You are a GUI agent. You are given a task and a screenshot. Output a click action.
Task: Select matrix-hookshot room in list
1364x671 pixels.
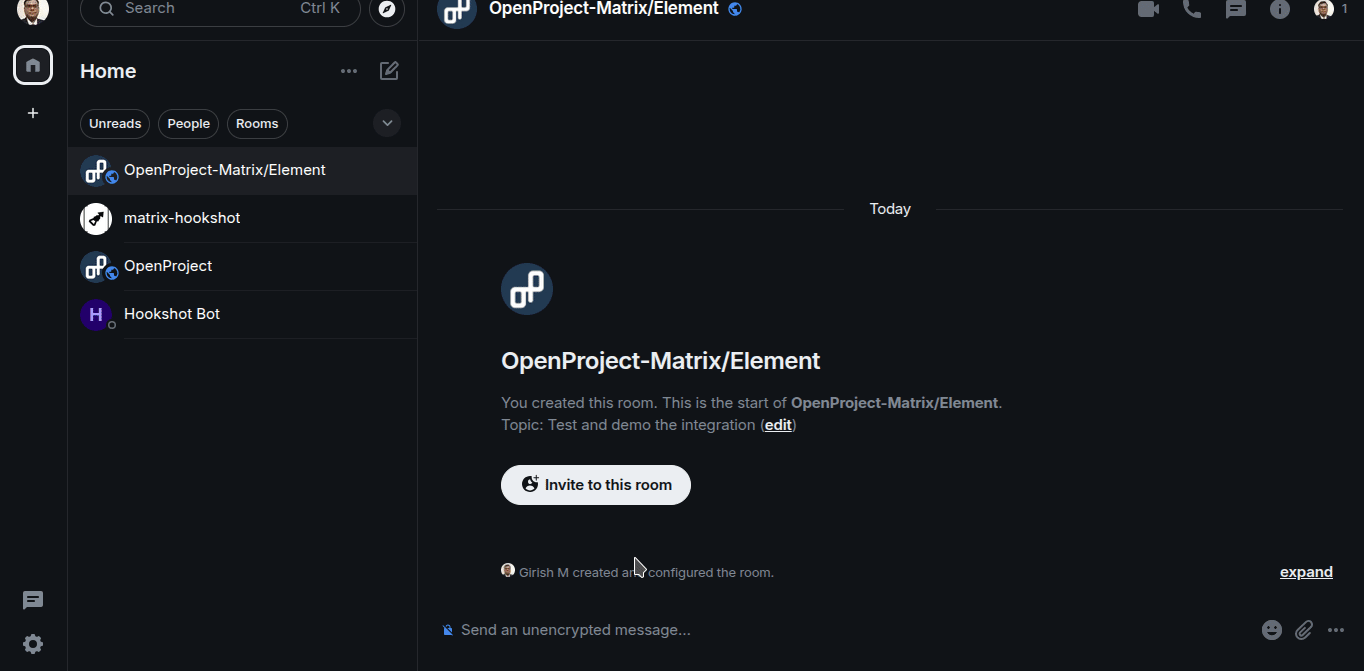pyautogui.click(x=182, y=218)
